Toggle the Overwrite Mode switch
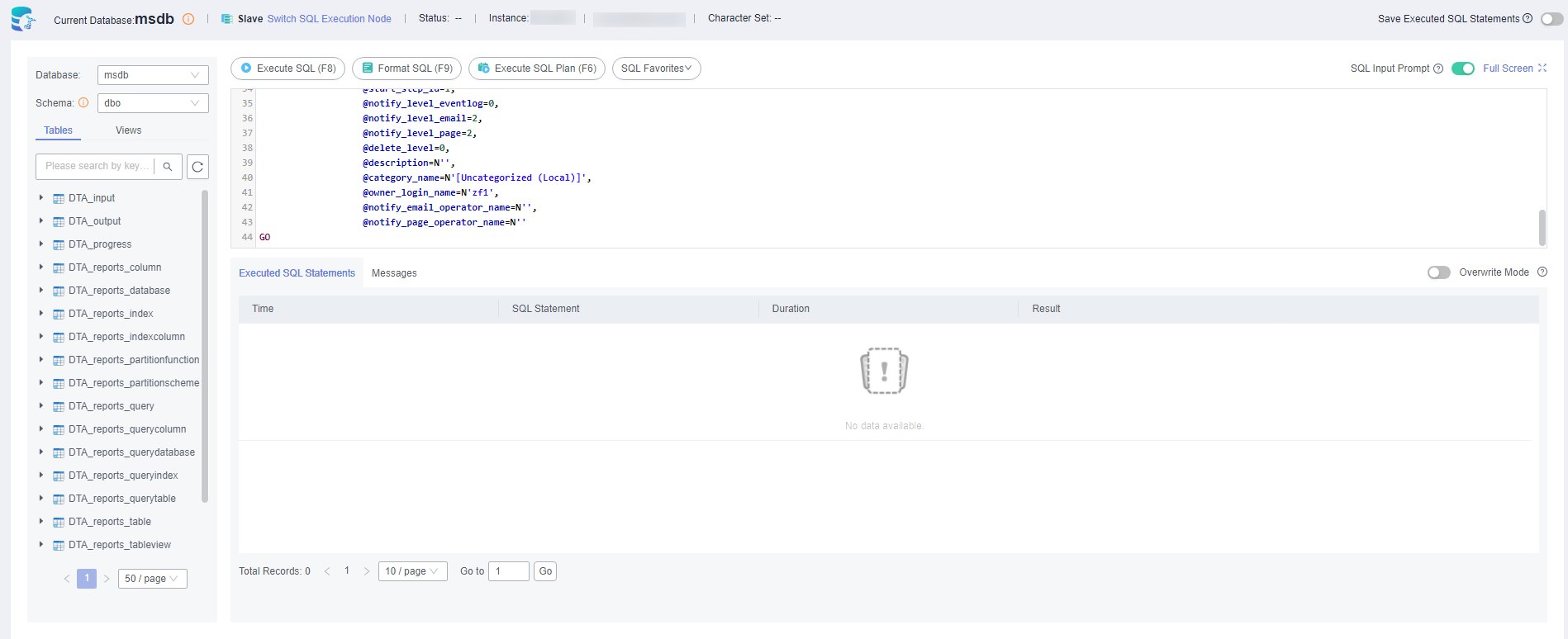Screen dimensions: 1568x639 [1439, 272]
